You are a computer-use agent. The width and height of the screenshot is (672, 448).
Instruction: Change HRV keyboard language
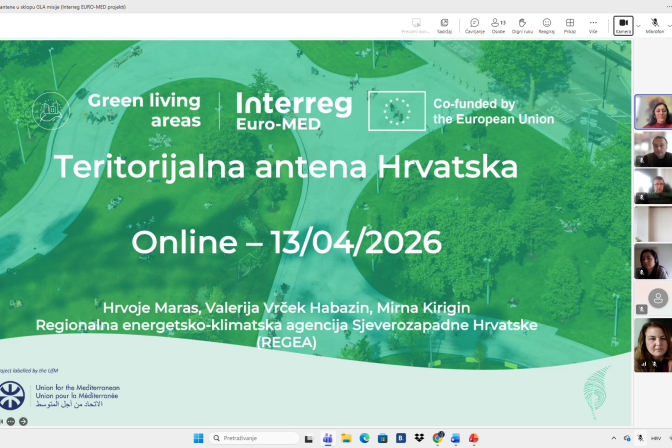[656, 438]
